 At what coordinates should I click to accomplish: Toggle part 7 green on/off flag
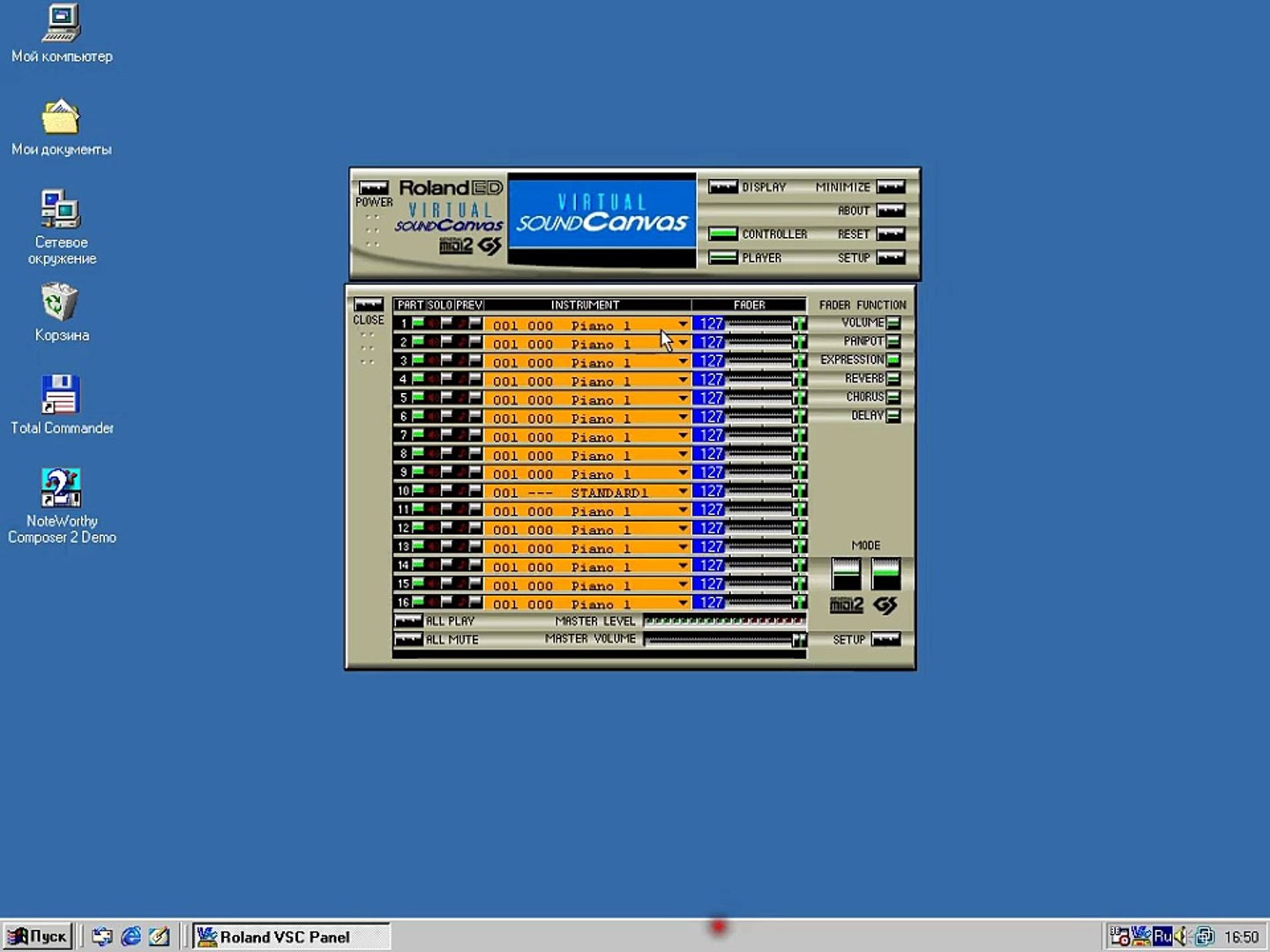tap(418, 435)
